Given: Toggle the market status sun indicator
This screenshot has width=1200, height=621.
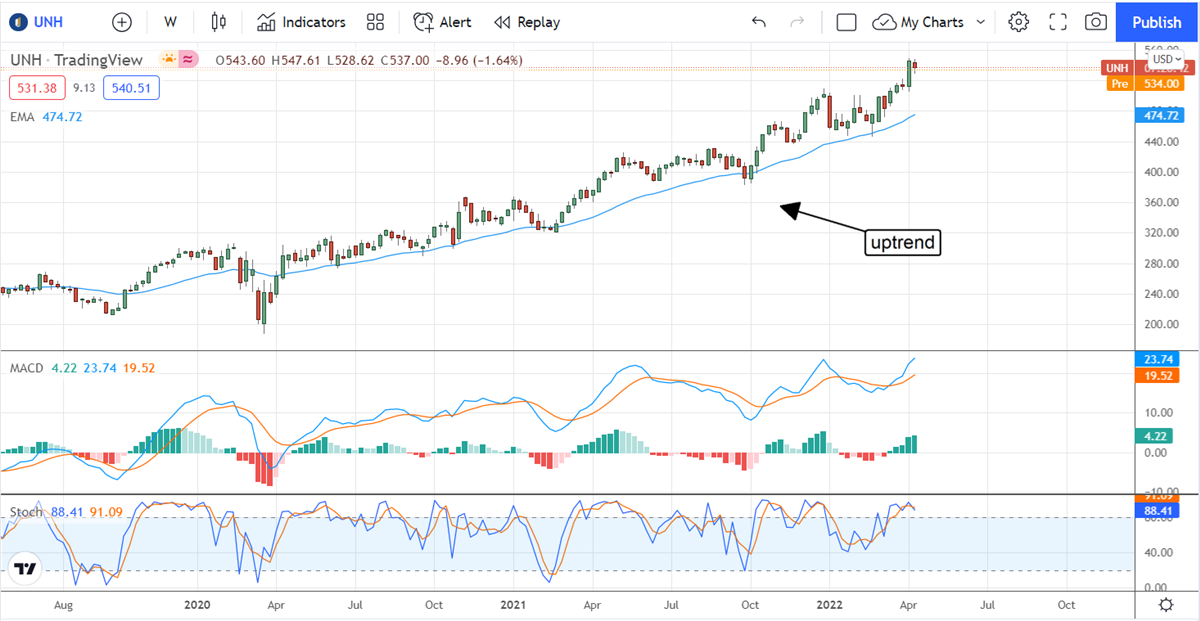Looking at the screenshot, I should [x=170, y=60].
